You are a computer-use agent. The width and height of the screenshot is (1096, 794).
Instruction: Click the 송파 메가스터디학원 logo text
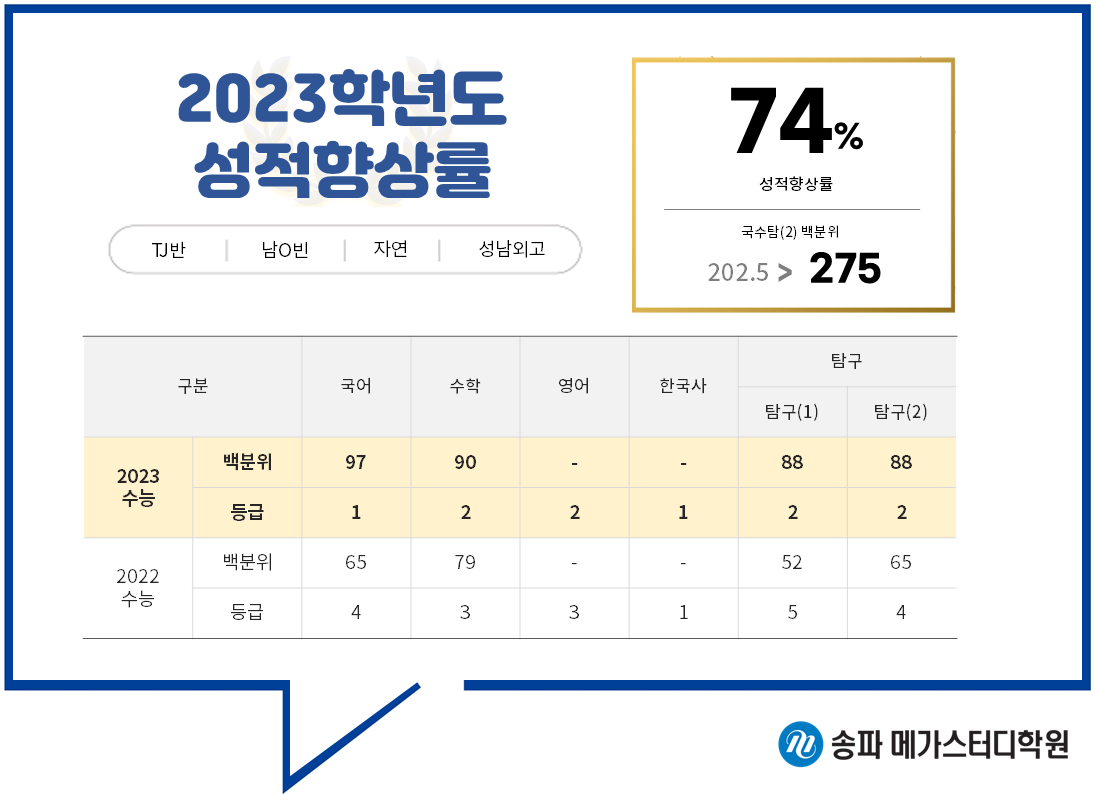pyautogui.click(x=949, y=745)
